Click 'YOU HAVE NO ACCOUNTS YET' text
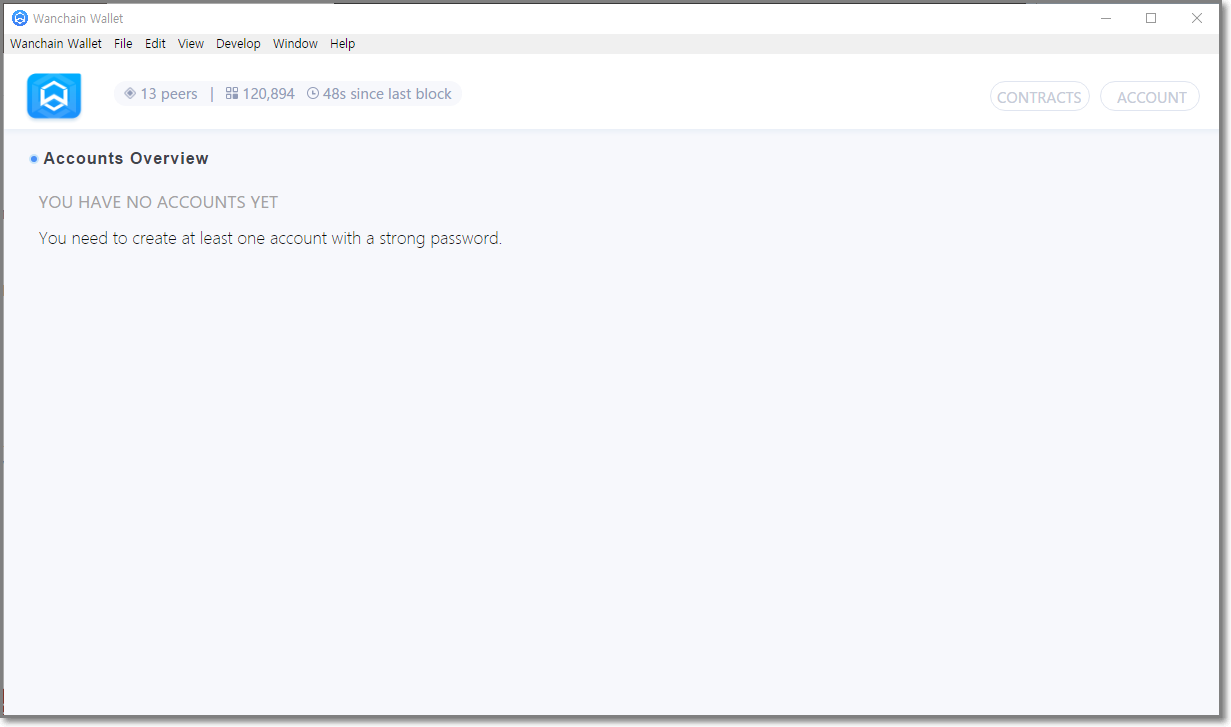This screenshot has width=1231, height=727. (x=158, y=202)
